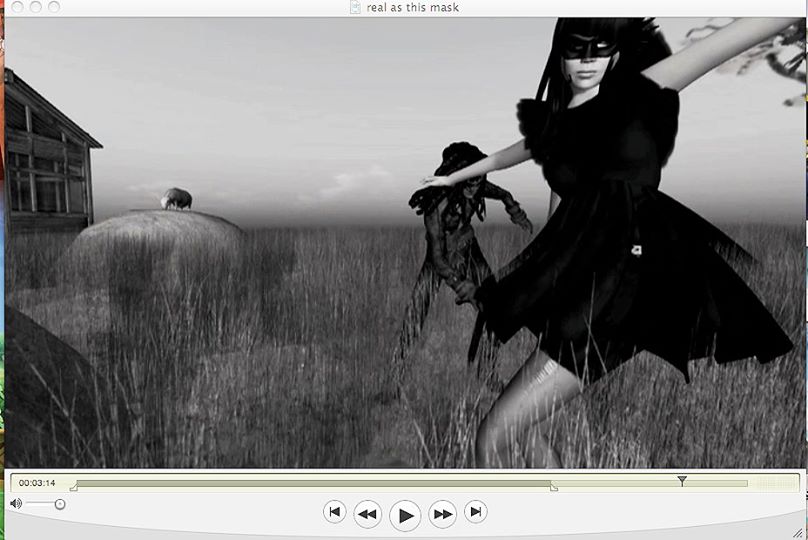Click the volume slider knob
This screenshot has width=808, height=540.
click(x=60, y=504)
